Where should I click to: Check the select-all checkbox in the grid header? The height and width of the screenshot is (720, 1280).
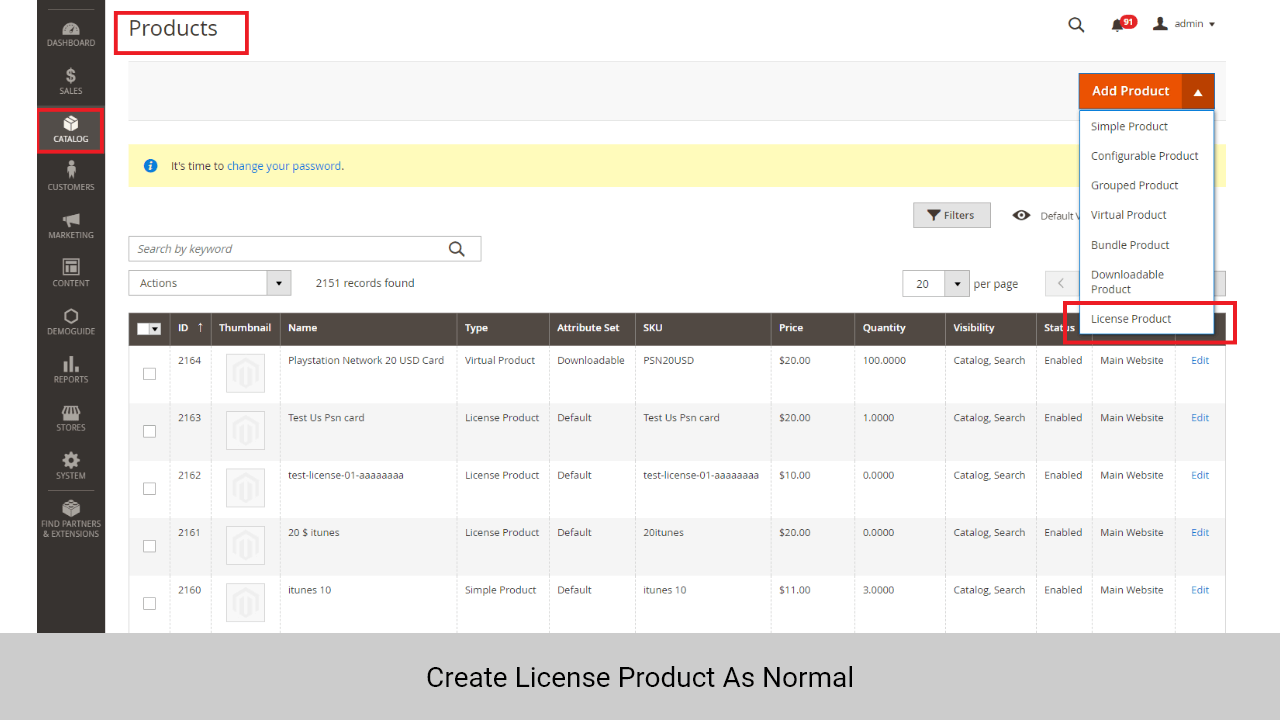click(143, 328)
